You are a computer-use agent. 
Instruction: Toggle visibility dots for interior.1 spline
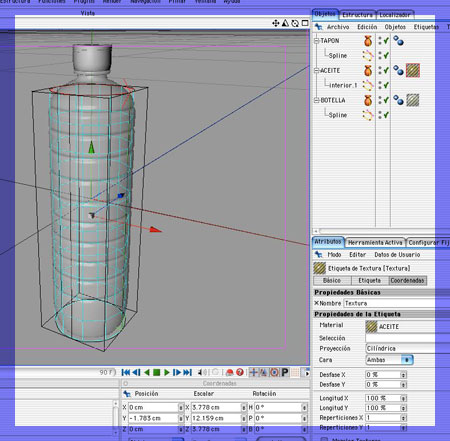380,85
